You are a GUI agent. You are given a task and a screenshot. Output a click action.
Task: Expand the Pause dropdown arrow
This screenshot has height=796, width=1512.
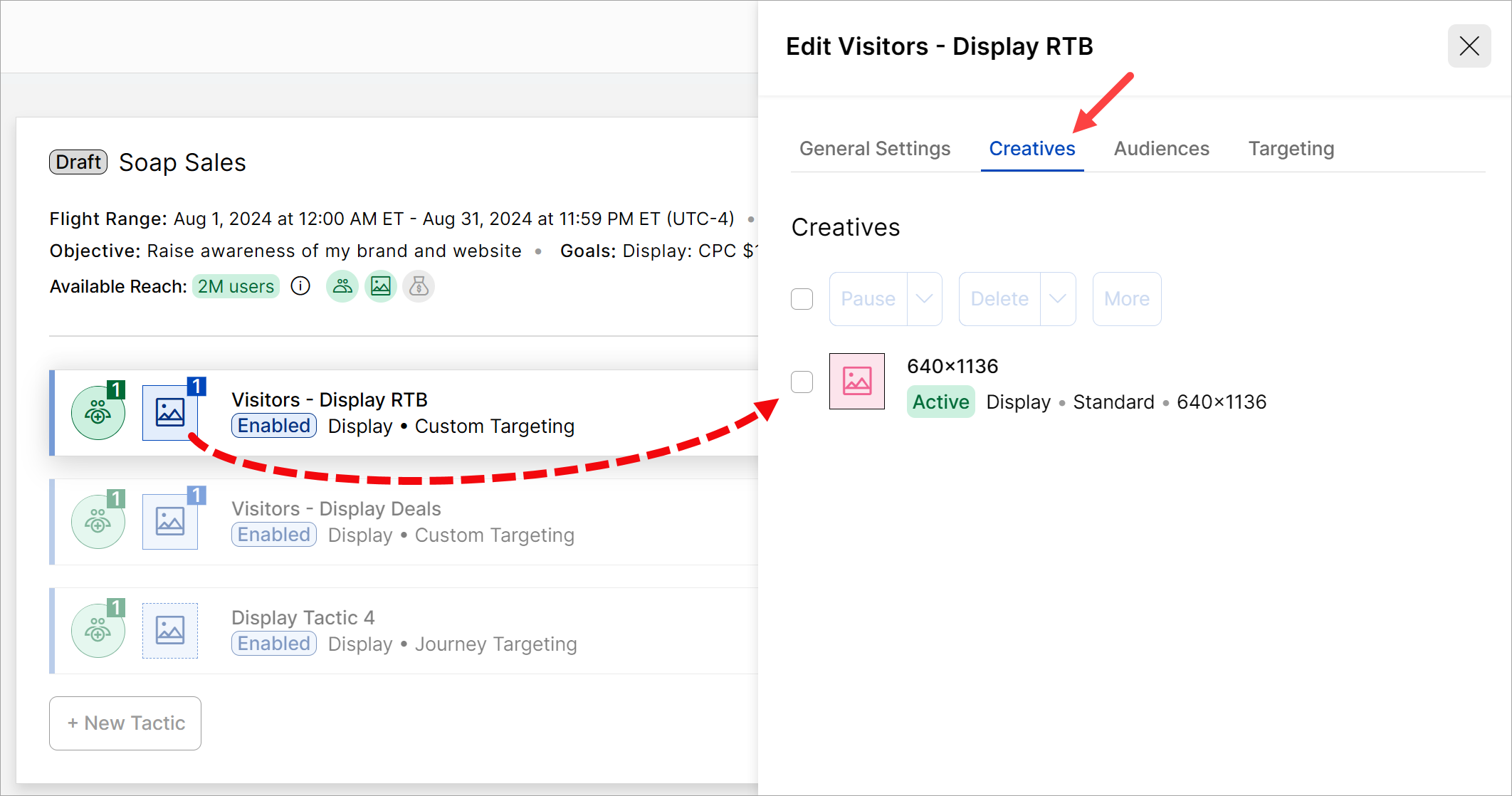coord(924,299)
